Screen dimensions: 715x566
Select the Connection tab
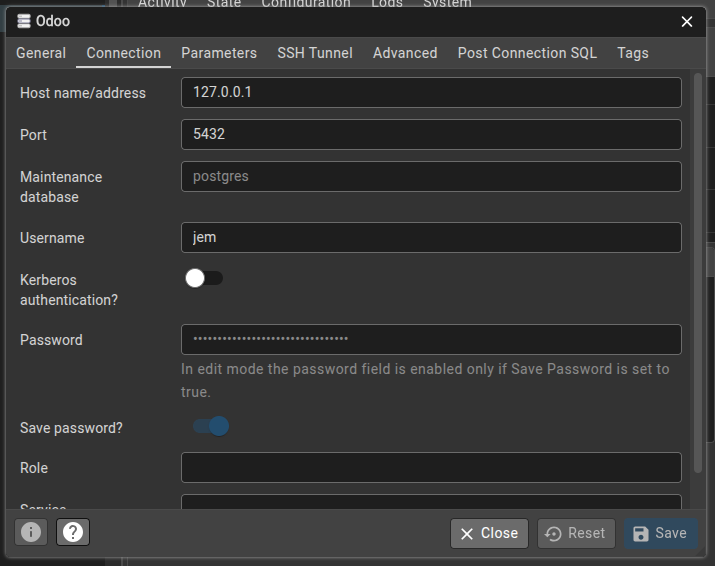click(124, 53)
